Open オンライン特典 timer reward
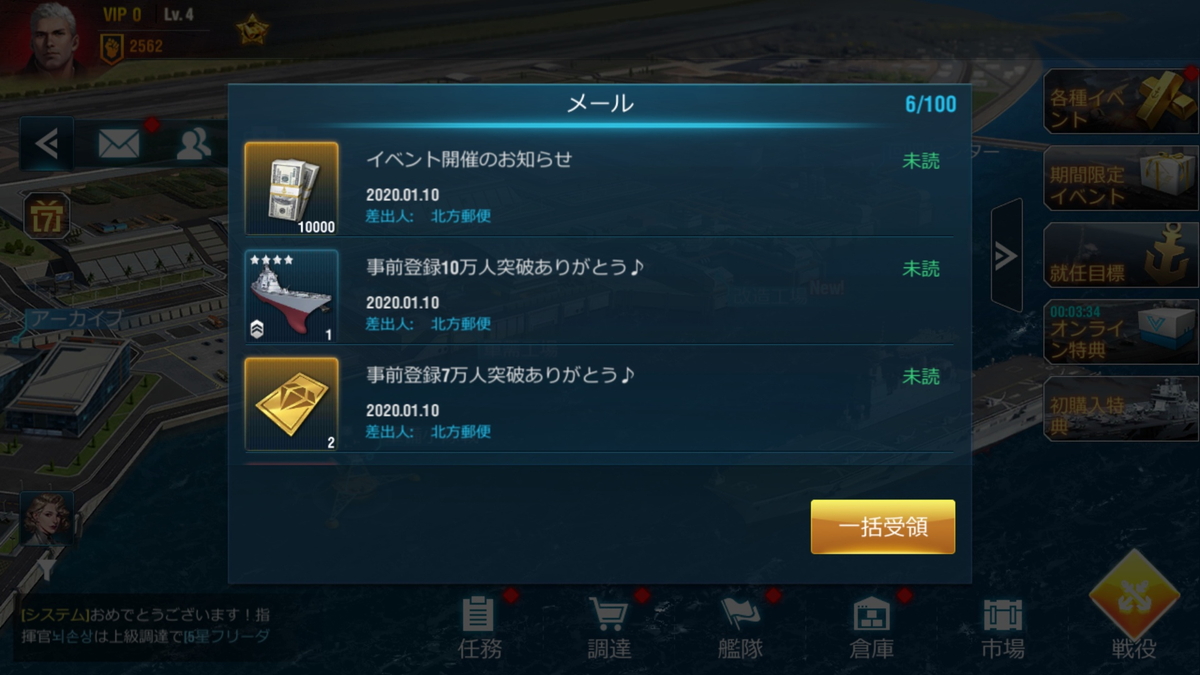1200x675 pixels. (x=1120, y=332)
